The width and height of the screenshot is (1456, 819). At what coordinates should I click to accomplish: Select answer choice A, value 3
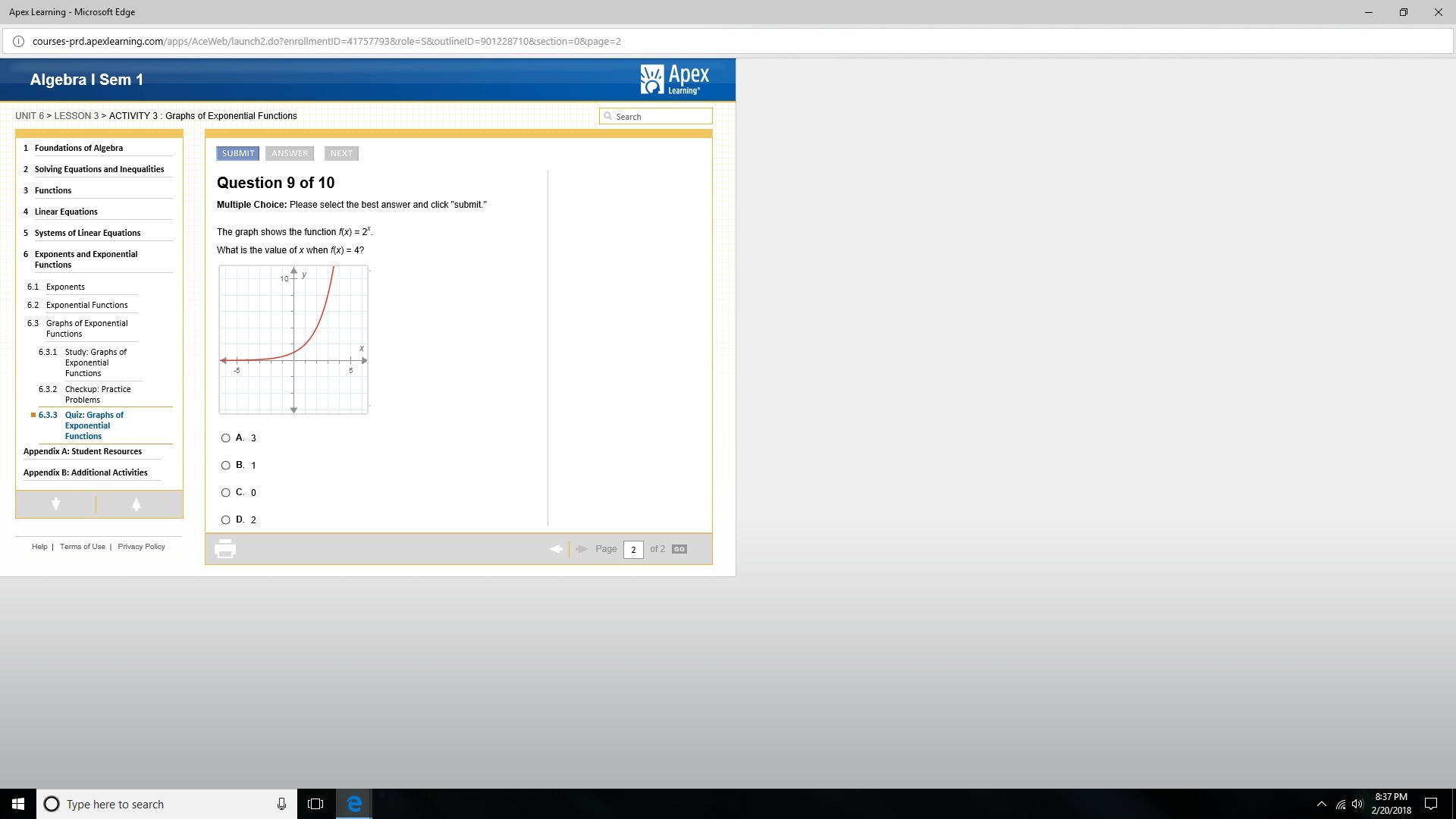[226, 438]
